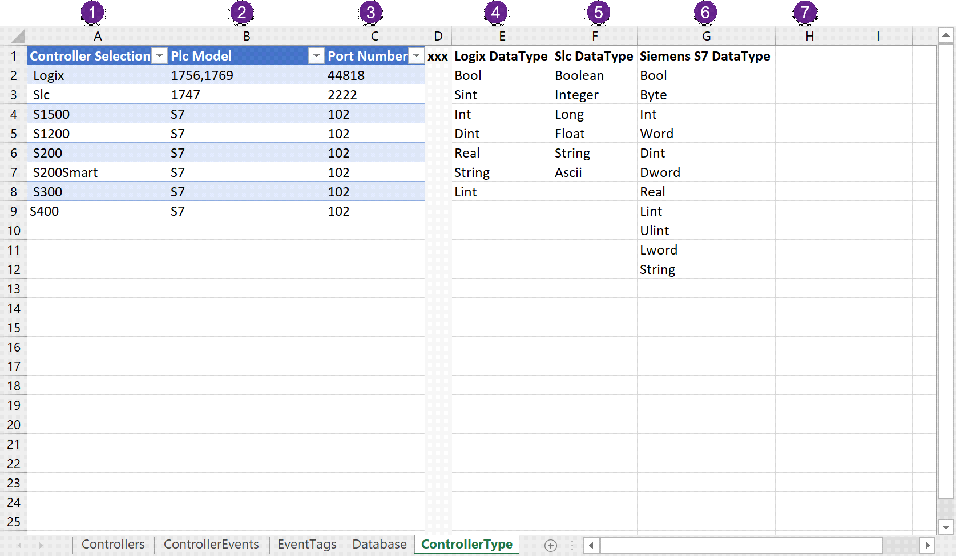Image resolution: width=957 pixels, height=557 pixels.
Task: Select row 25 header
Action: [x=13, y=522]
